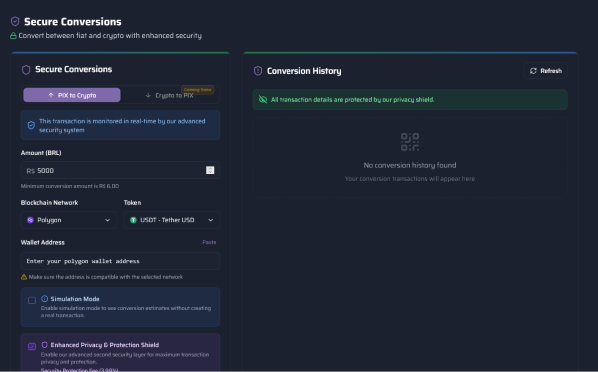The height and width of the screenshot is (372, 598).
Task: Click the chevron on the USDT - Tether USD selector
Action: (x=211, y=220)
